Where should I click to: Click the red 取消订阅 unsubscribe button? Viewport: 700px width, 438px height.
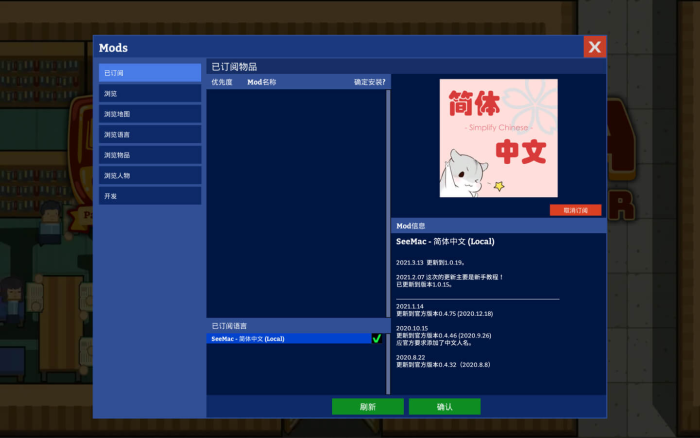575,210
